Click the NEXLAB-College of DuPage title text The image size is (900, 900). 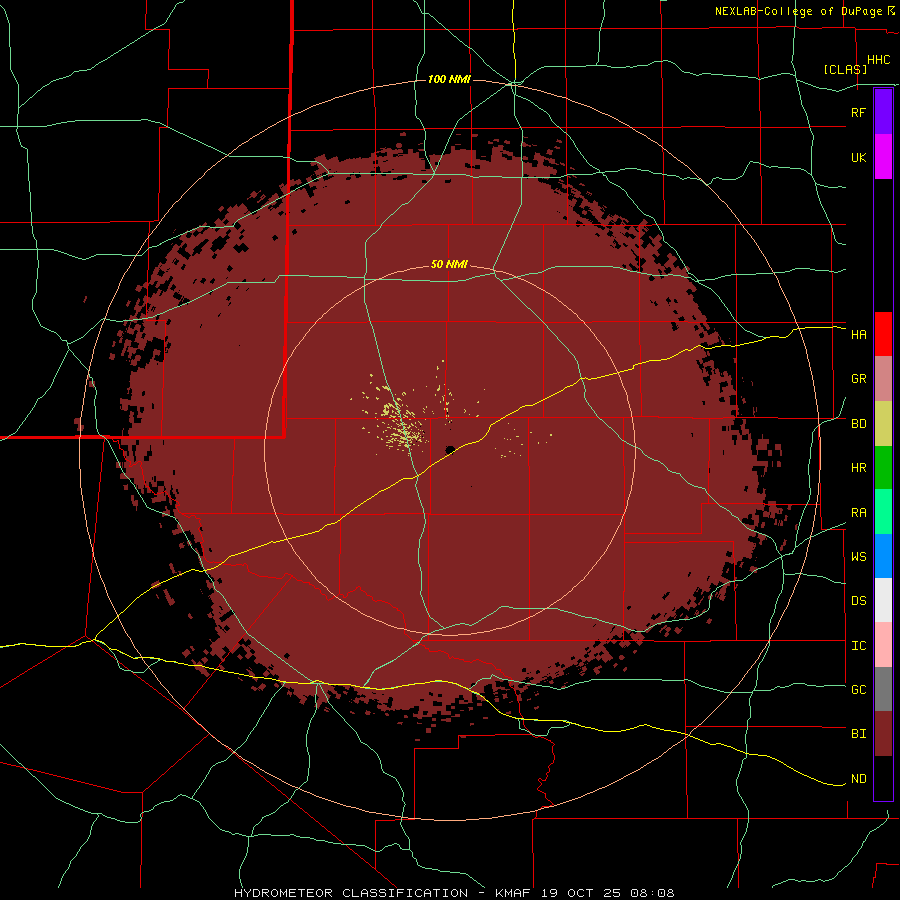point(798,11)
